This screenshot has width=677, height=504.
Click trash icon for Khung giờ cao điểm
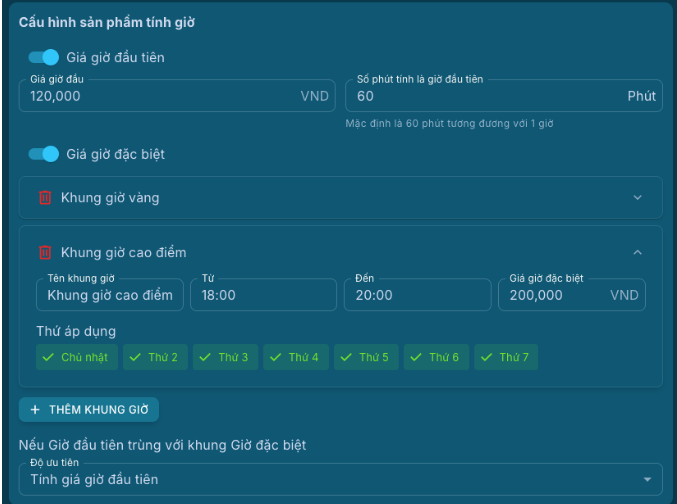(x=45, y=253)
